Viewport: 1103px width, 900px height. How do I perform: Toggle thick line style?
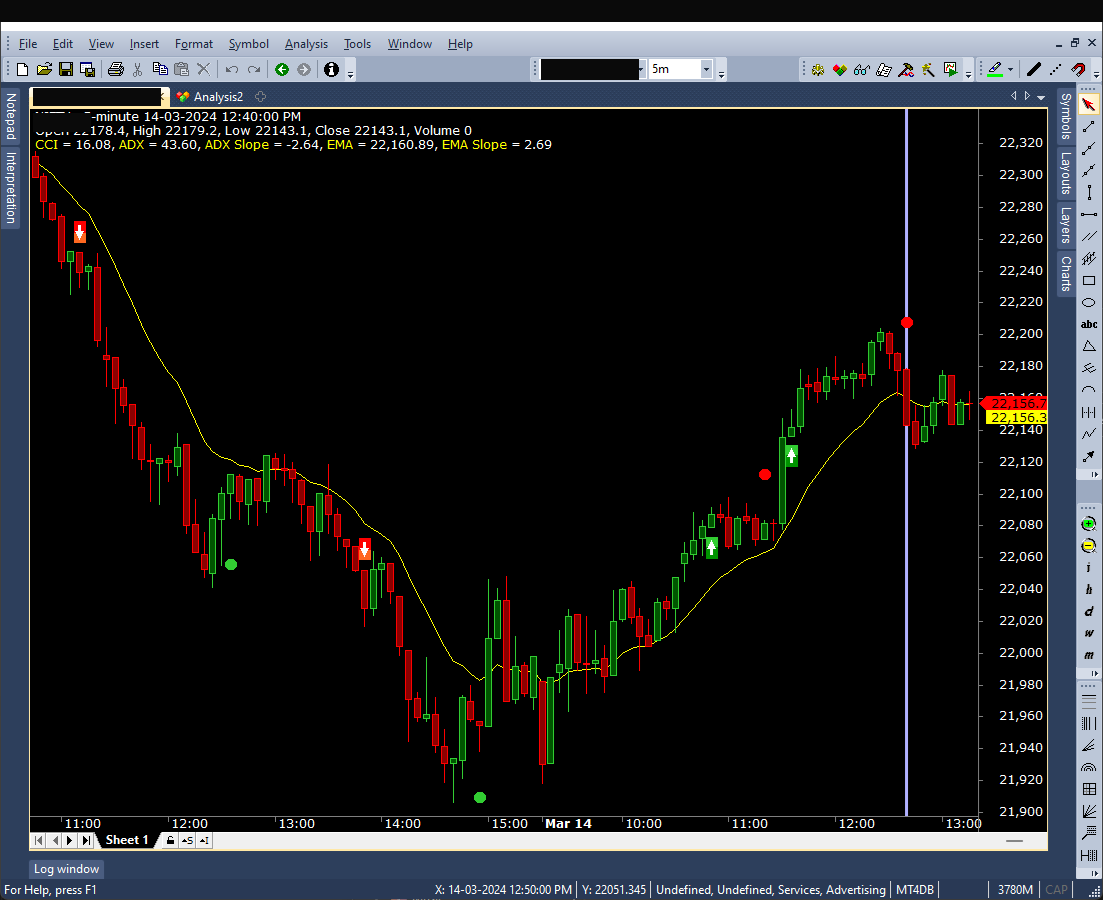tap(1033, 69)
